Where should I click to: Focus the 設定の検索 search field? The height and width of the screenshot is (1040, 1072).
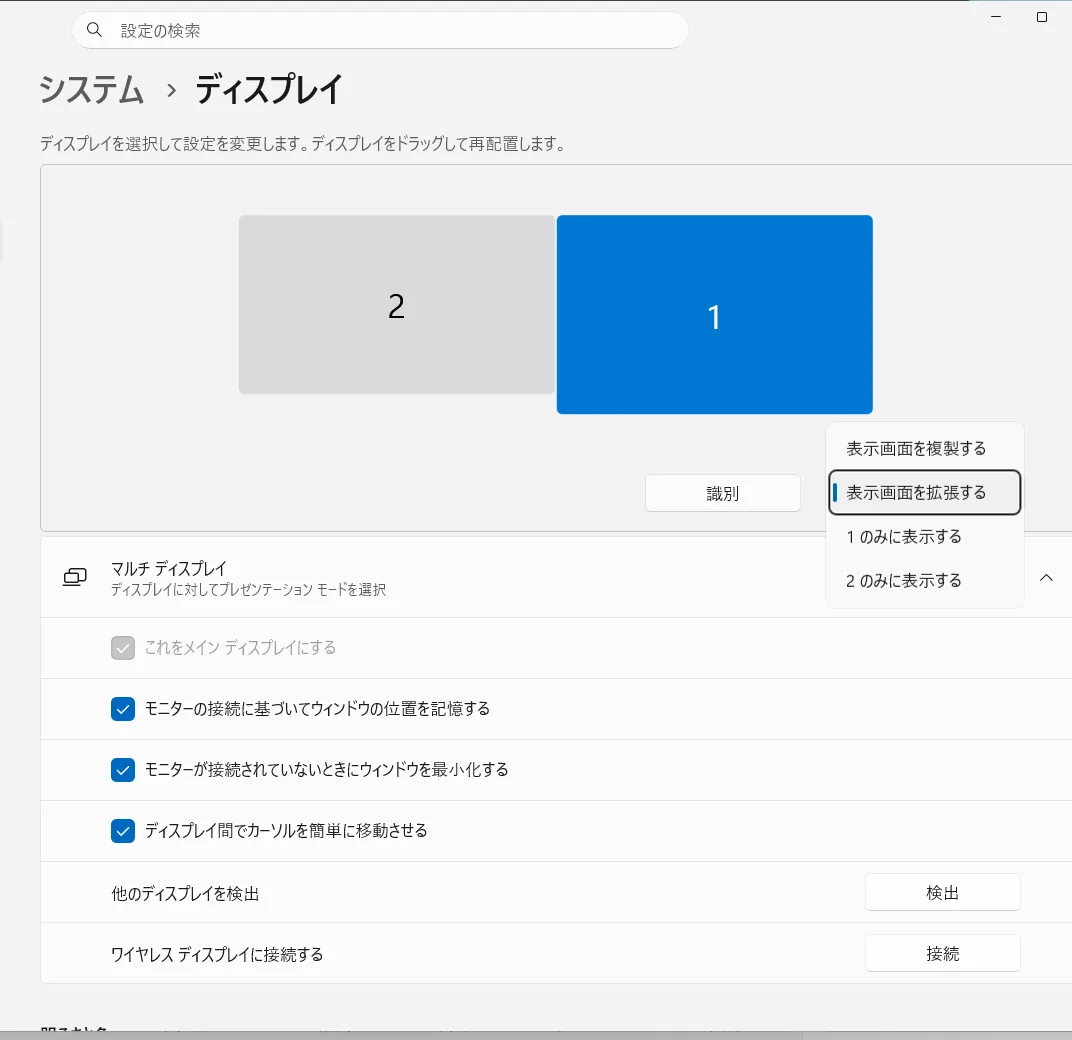380,30
